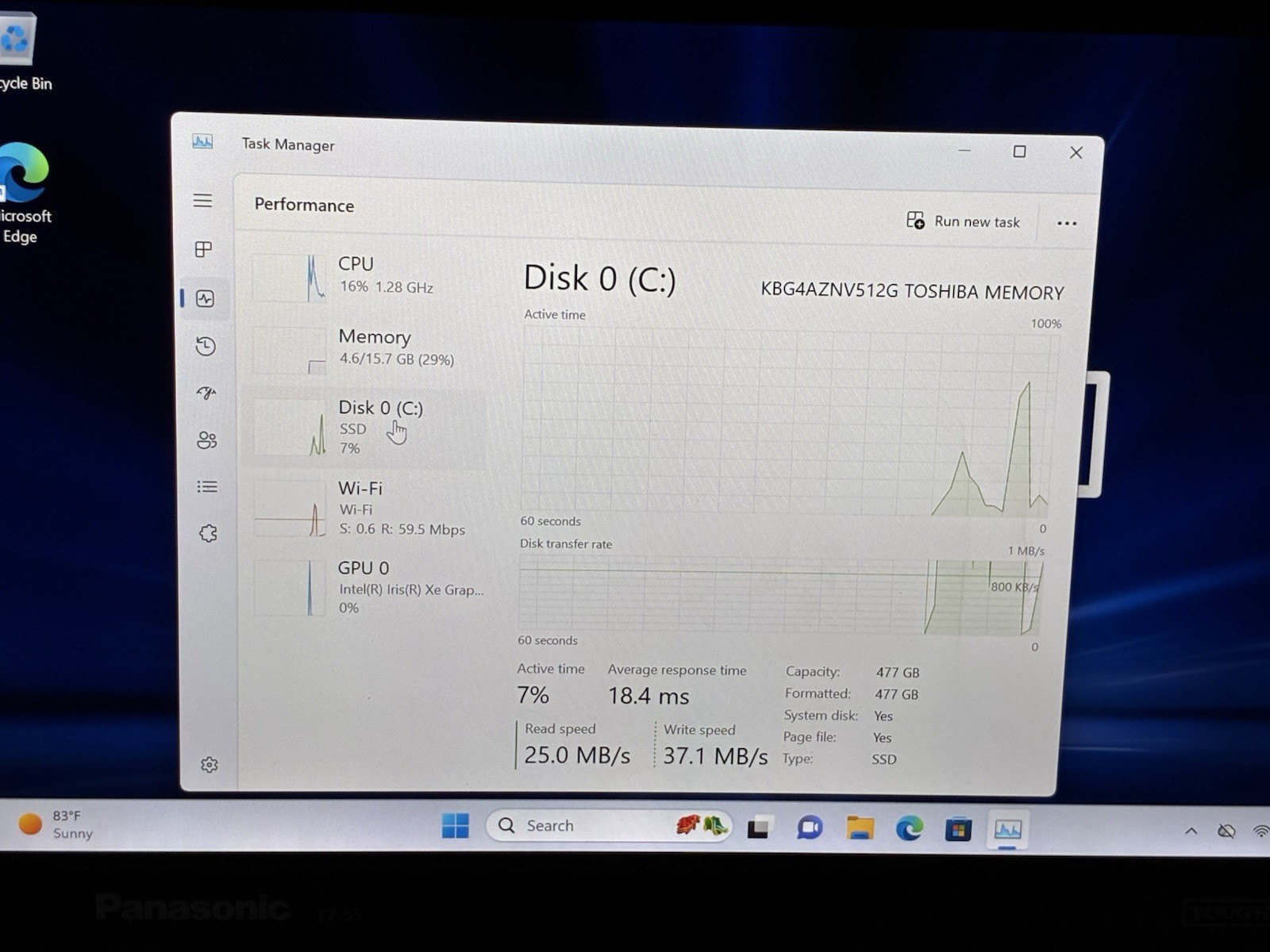Expand the hamburger navigation menu

point(202,201)
